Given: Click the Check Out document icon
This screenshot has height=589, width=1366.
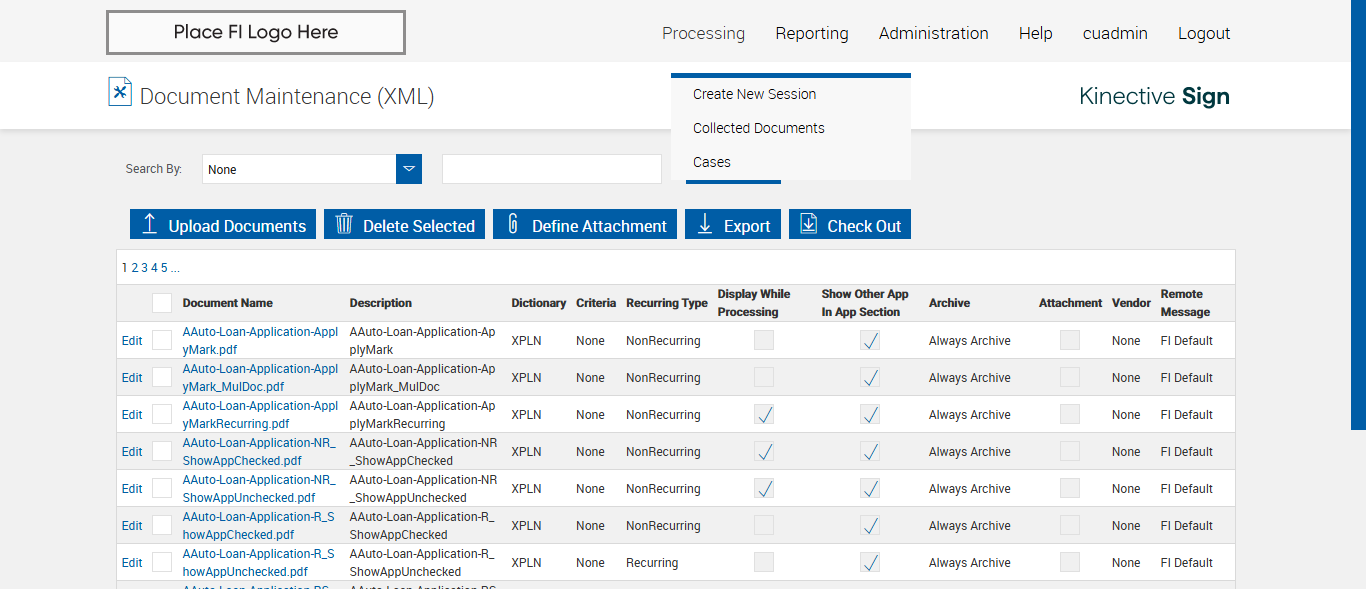Looking at the screenshot, I should pos(808,225).
